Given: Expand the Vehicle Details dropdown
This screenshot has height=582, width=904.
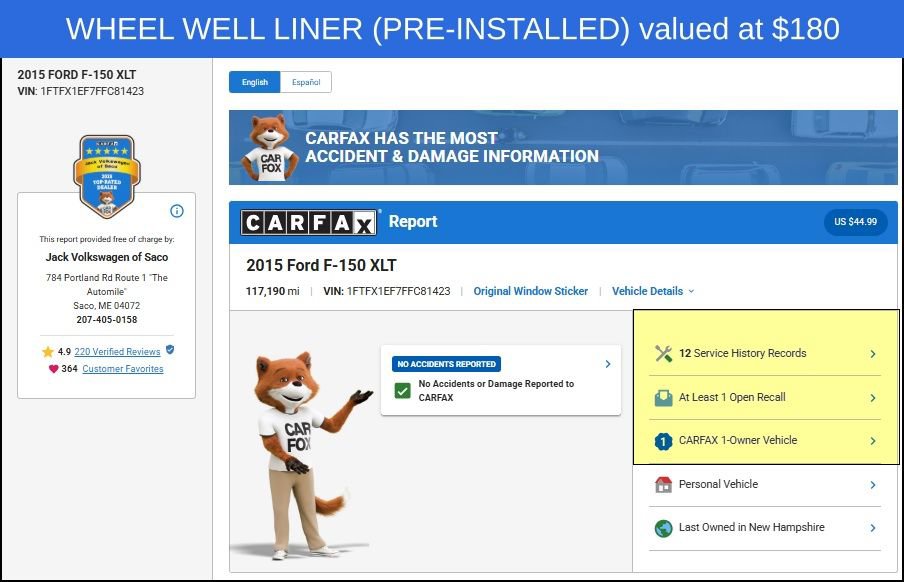Looking at the screenshot, I should pyautogui.click(x=653, y=291).
